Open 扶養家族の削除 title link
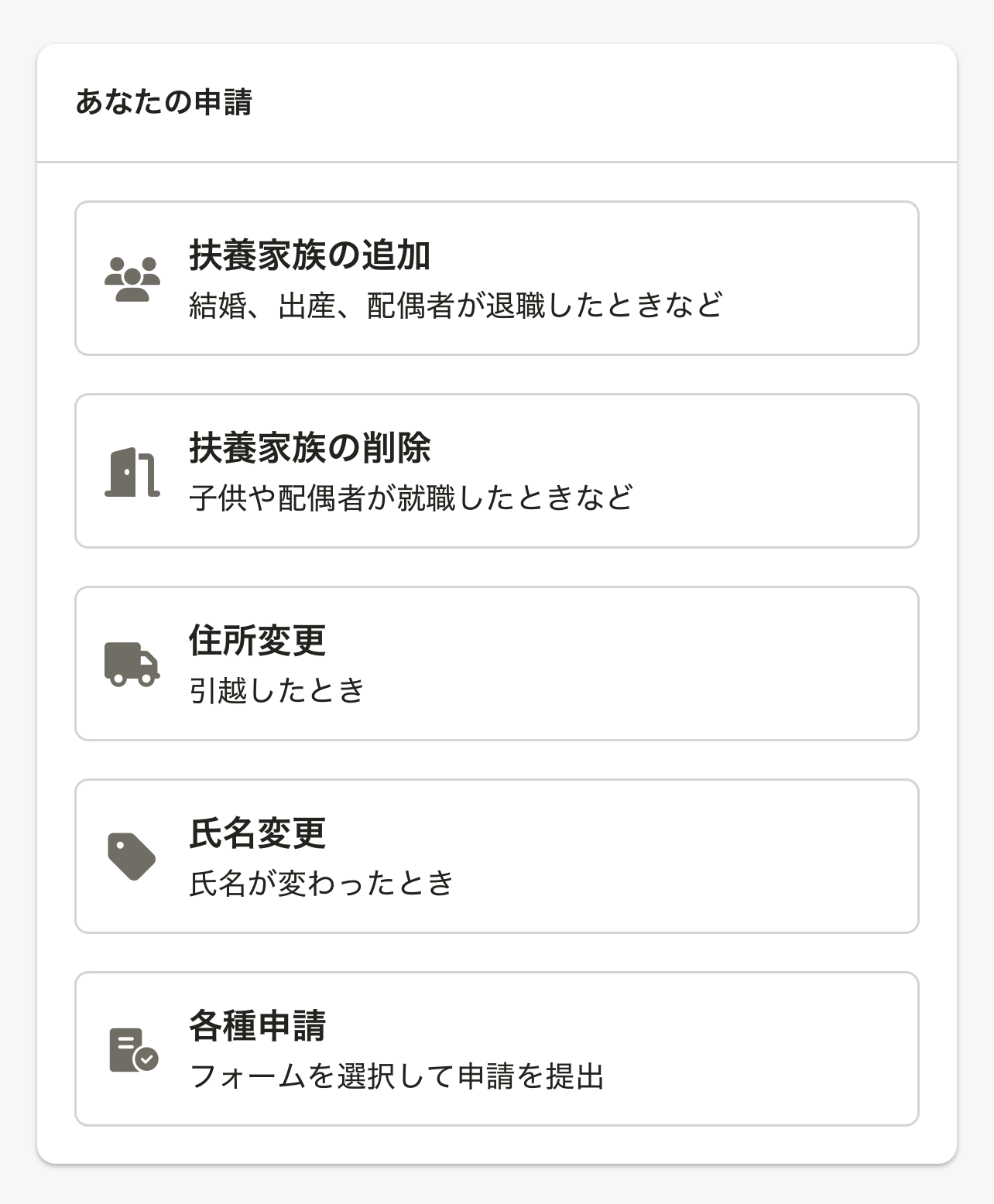994x1204 pixels. click(310, 448)
